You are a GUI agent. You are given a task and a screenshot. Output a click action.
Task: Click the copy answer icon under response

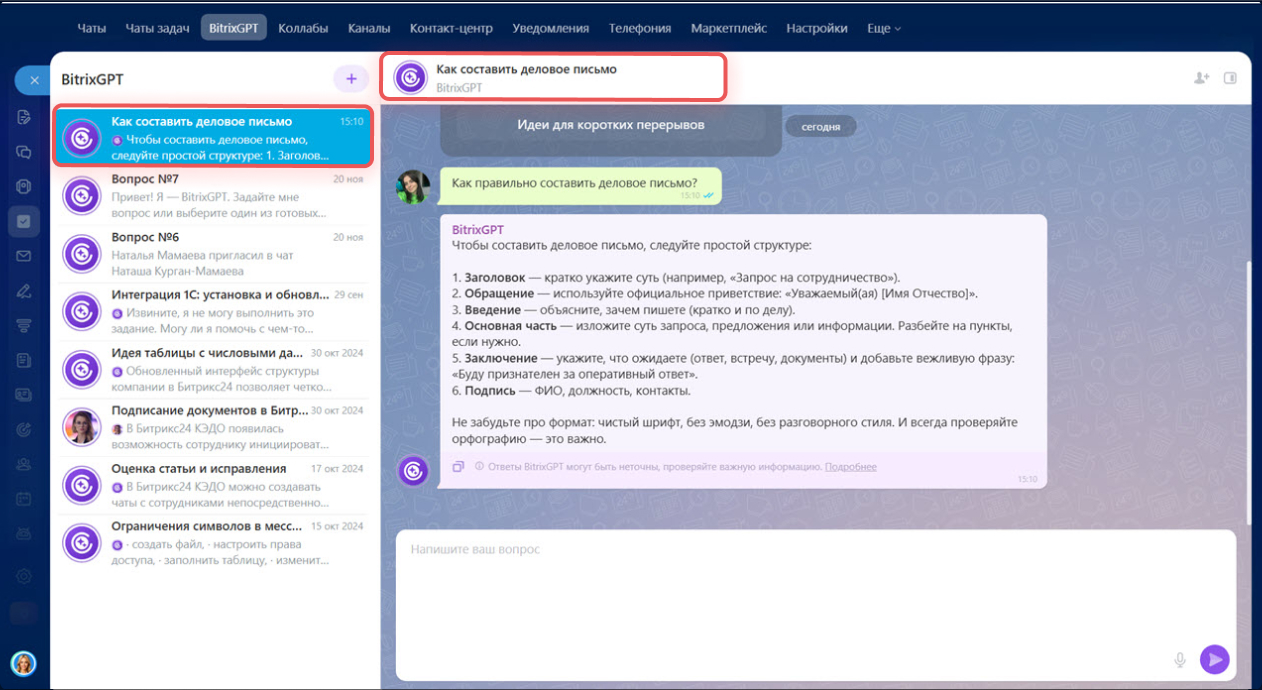pyautogui.click(x=458, y=466)
